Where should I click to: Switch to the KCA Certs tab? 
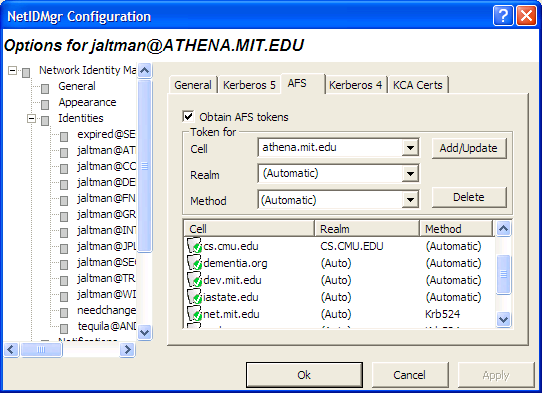point(418,85)
